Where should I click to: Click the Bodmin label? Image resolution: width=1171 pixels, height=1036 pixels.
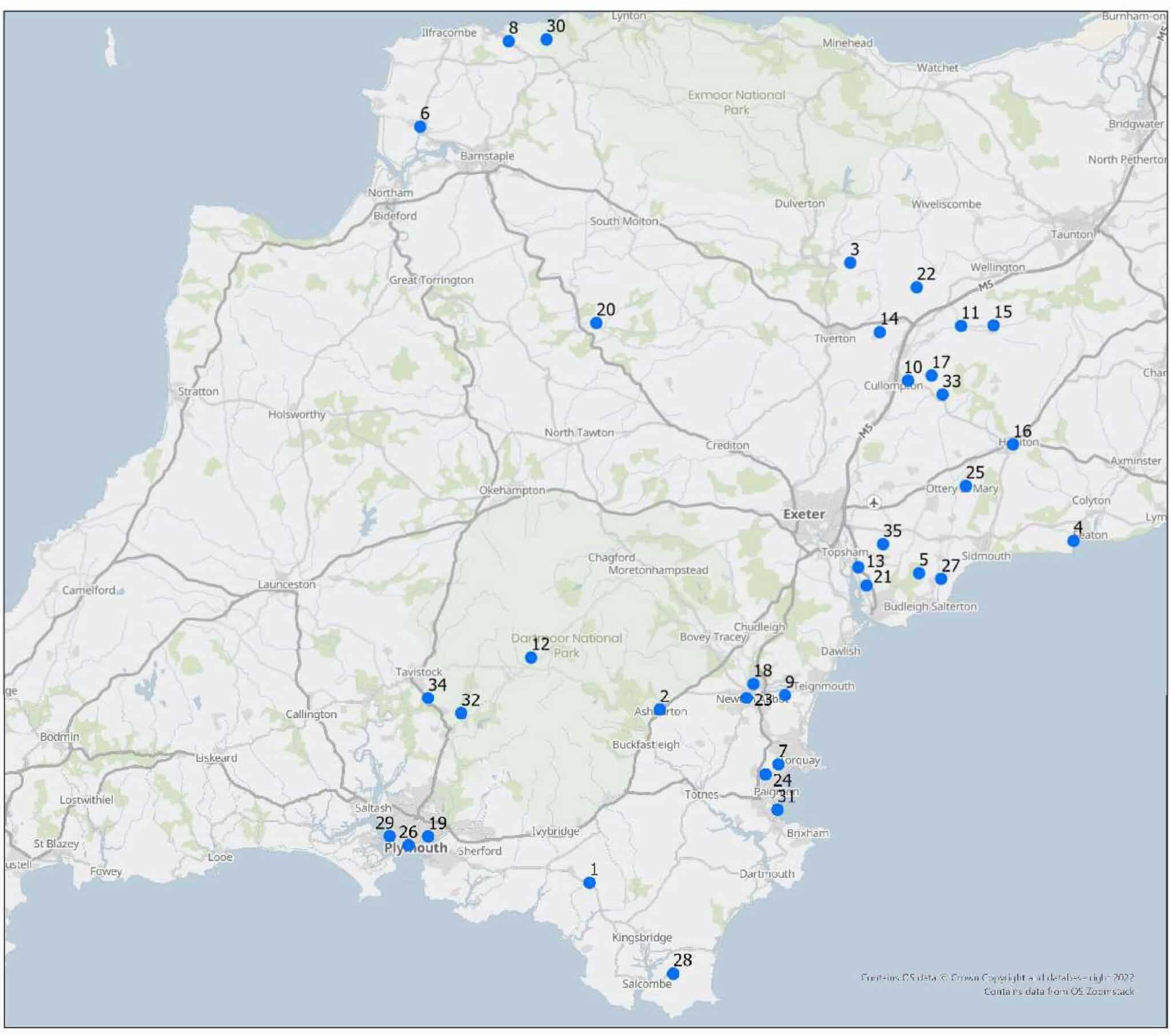pos(59,737)
